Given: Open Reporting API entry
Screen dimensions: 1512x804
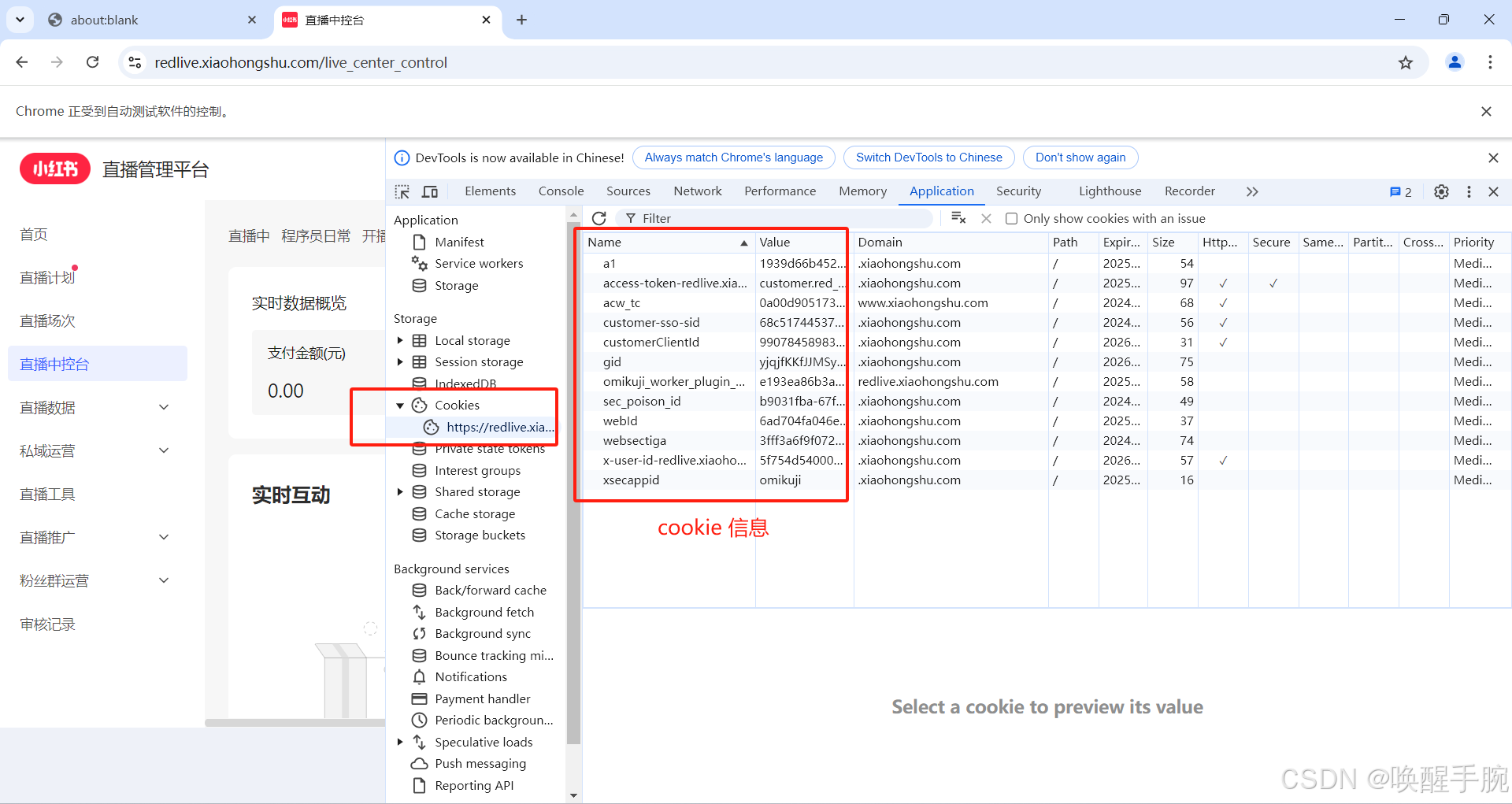Looking at the screenshot, I should tap(474, 785).
